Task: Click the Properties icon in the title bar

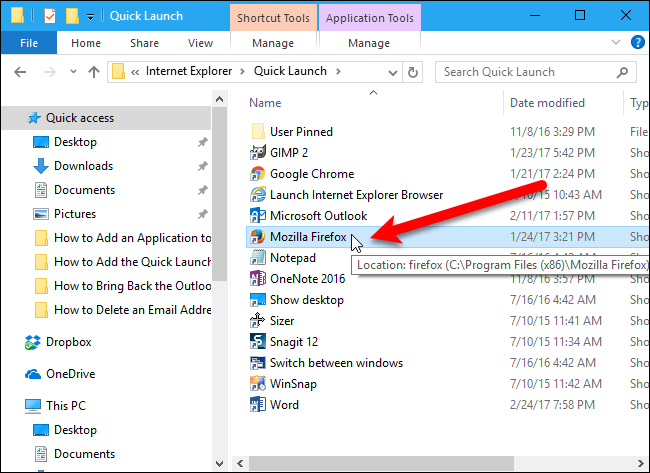Action: point(50,16)
